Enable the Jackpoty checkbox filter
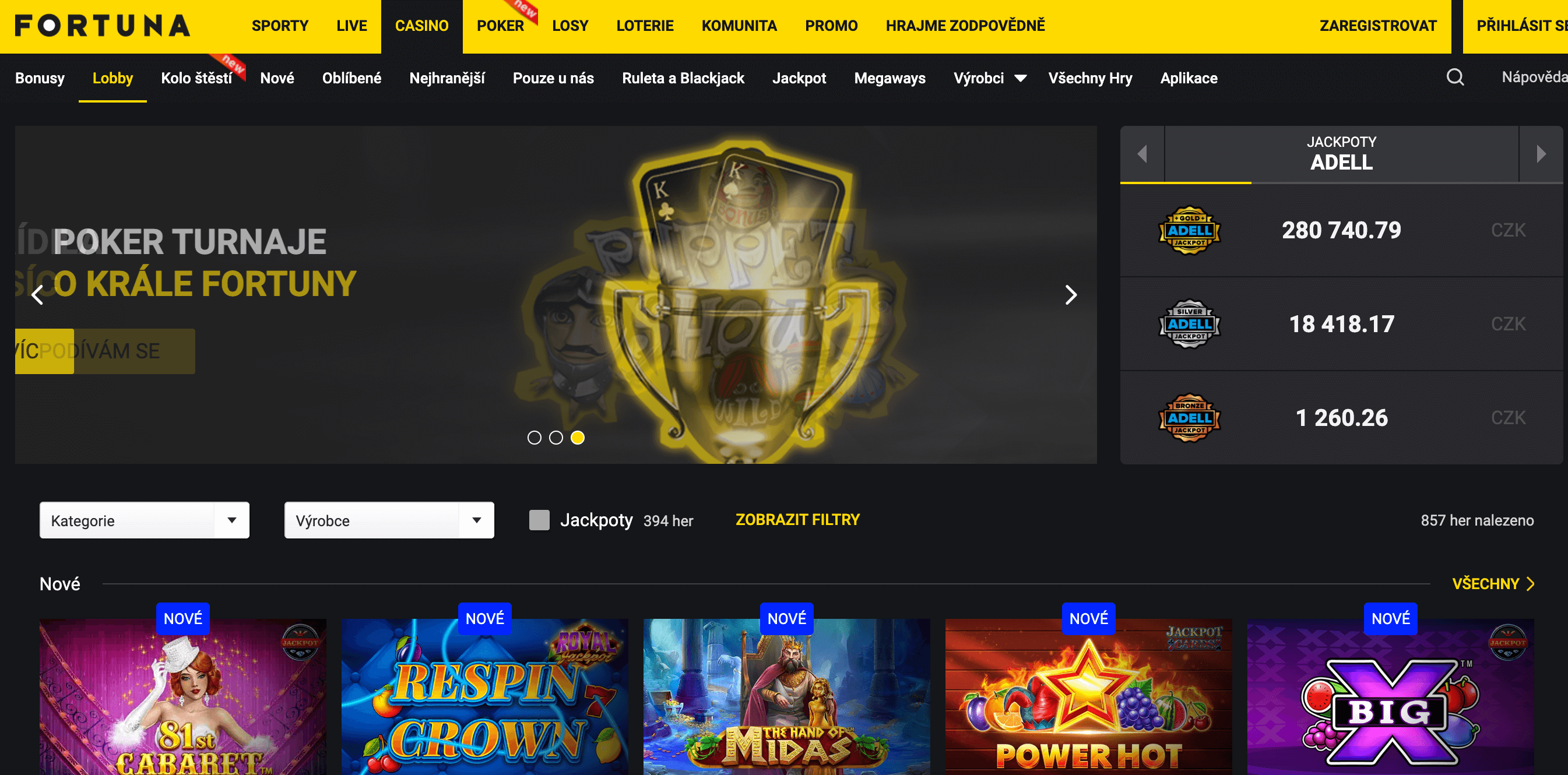 [539, 520]
